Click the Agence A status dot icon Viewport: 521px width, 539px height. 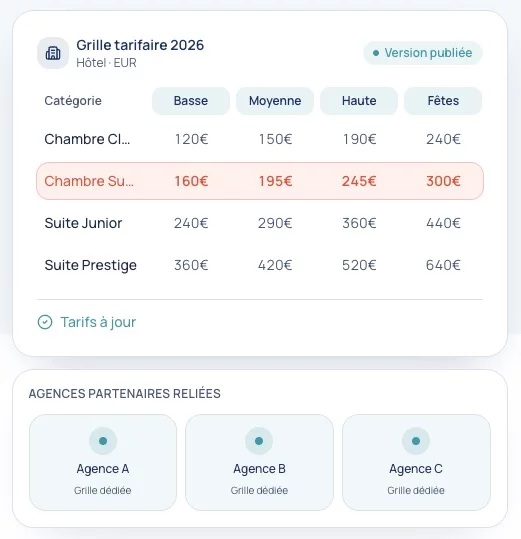[x=103, y=441]
